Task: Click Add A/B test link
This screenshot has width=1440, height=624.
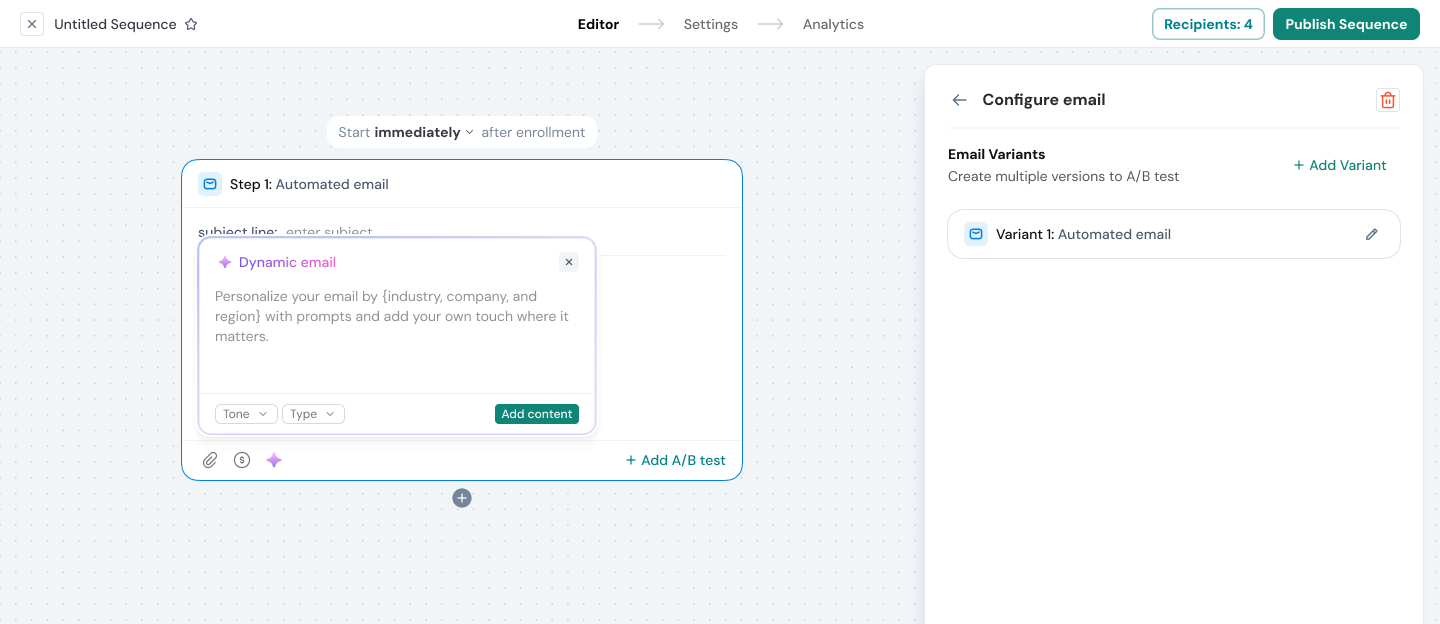Action: click(x=676, y=460)
